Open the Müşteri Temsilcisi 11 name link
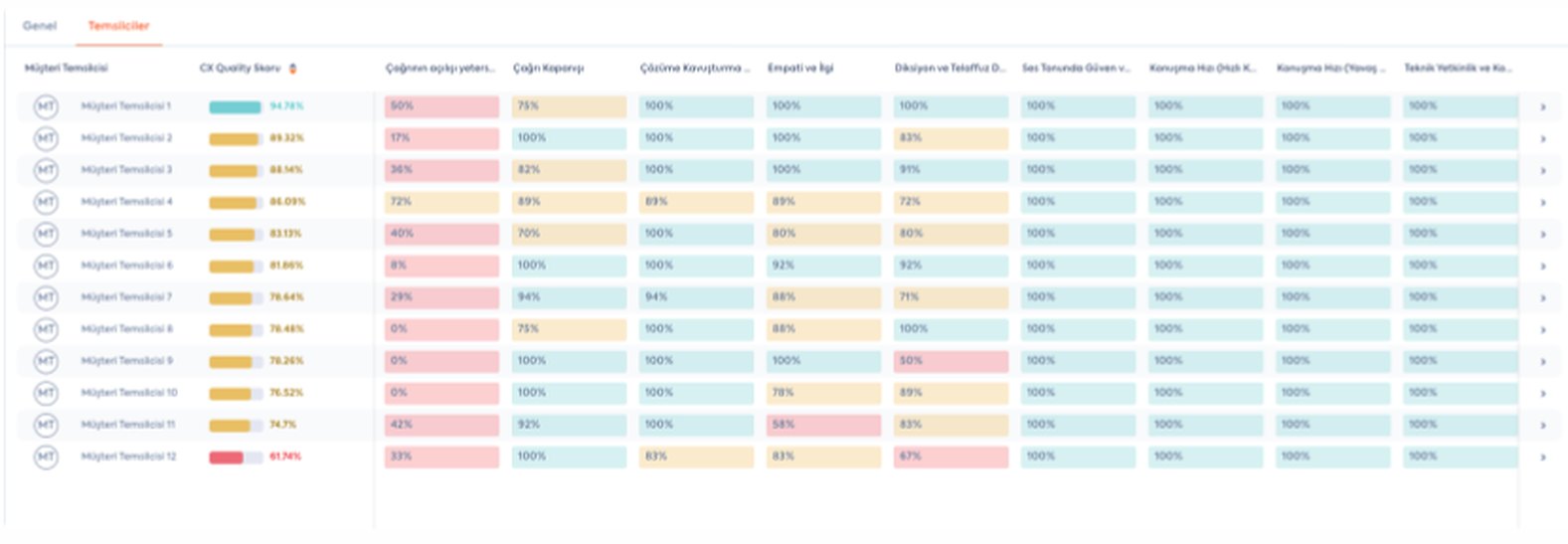The image size is (1568, 544). point(128,425)
